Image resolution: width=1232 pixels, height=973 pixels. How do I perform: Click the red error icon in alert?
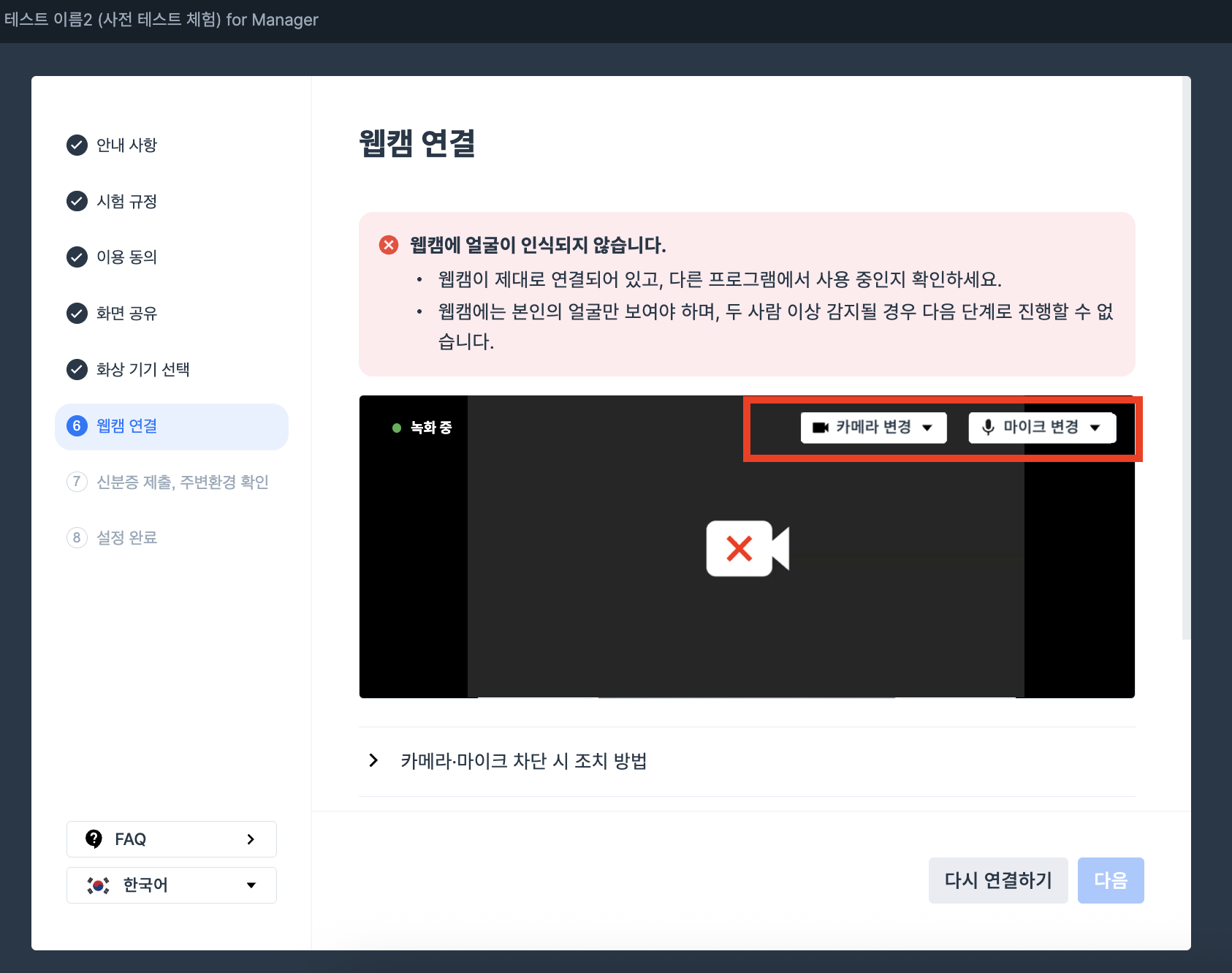click(389, 245)
